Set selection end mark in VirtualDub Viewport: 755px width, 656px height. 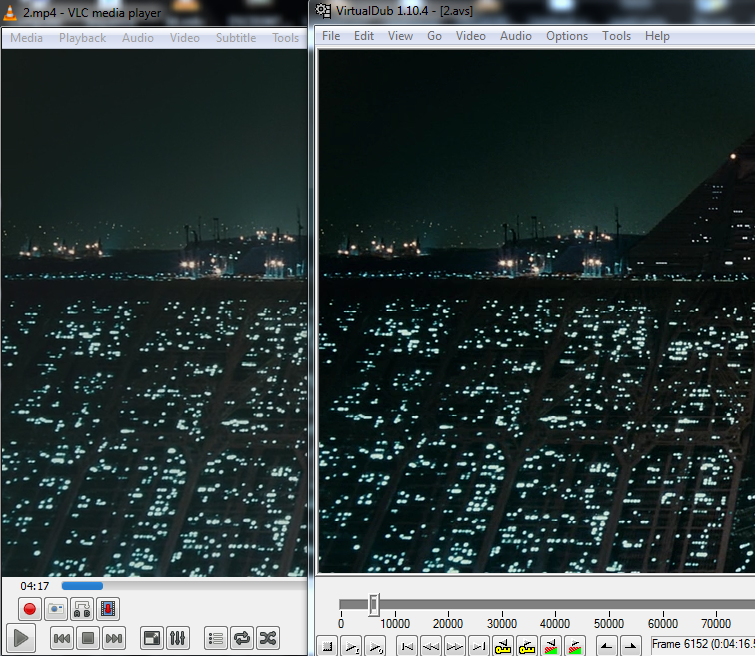point(630,646)
